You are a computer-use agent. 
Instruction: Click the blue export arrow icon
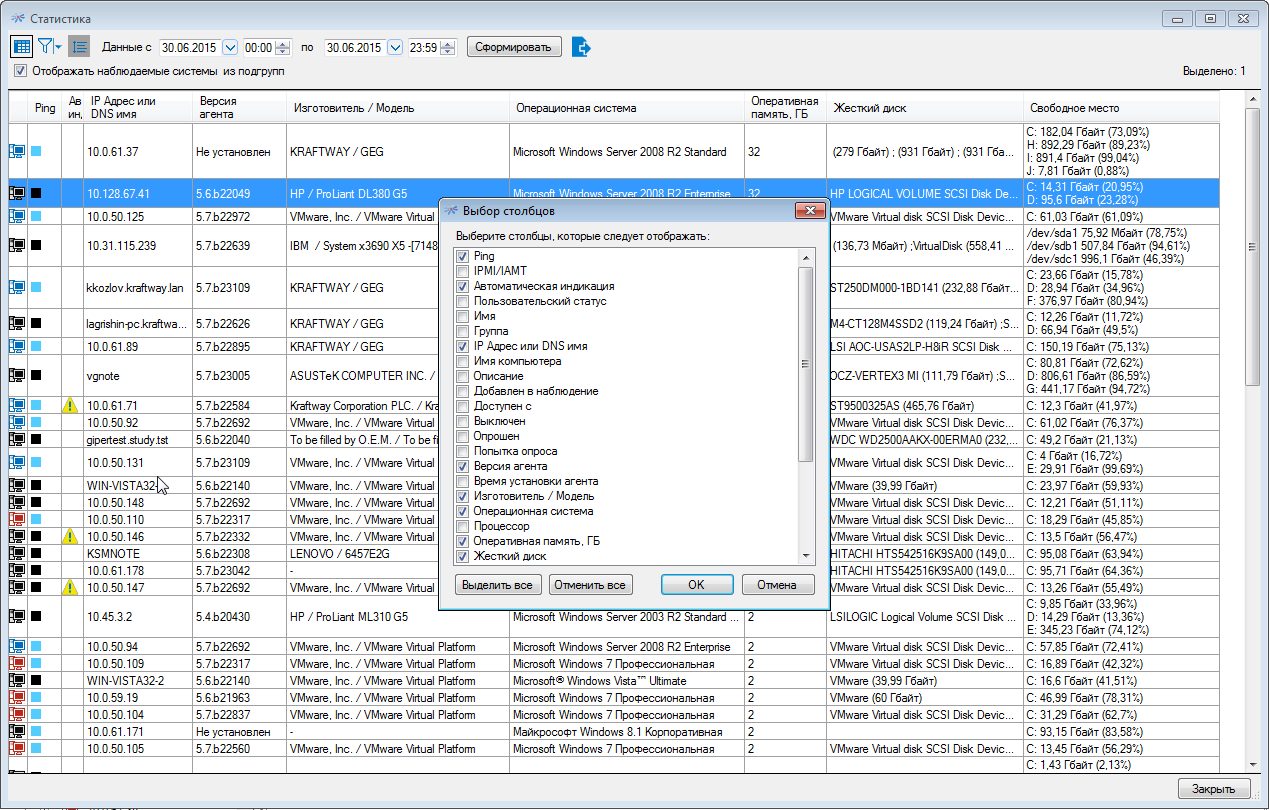(582, 47)
